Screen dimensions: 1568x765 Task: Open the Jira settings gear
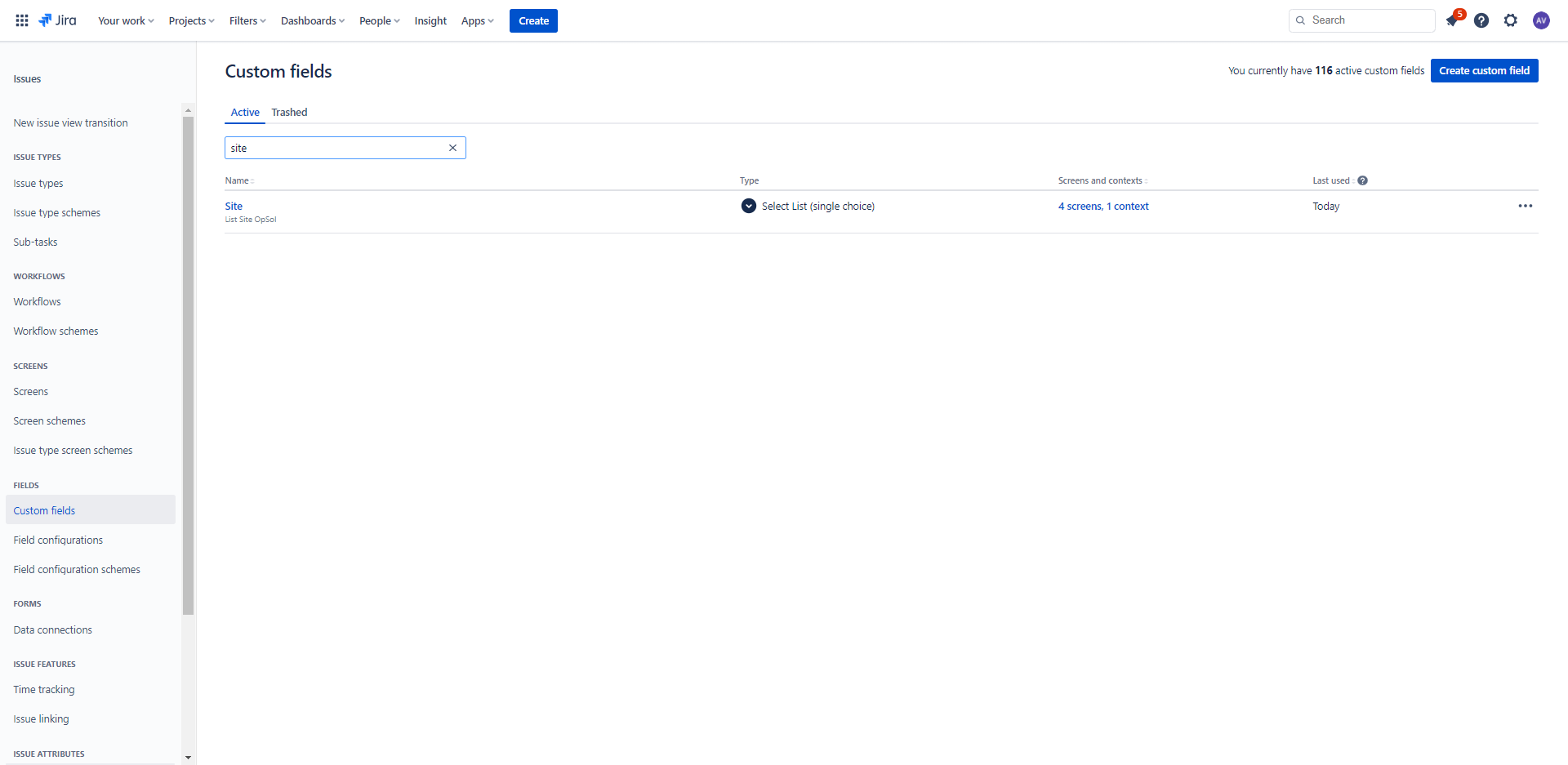(1510, 20)
